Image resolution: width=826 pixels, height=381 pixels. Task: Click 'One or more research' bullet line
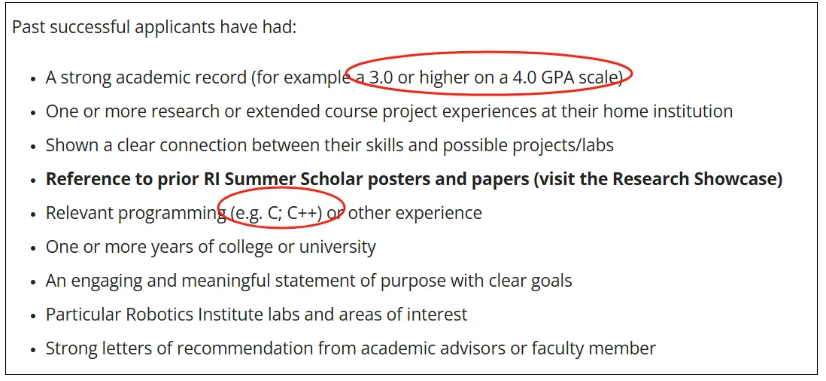(x=389, y=112)
